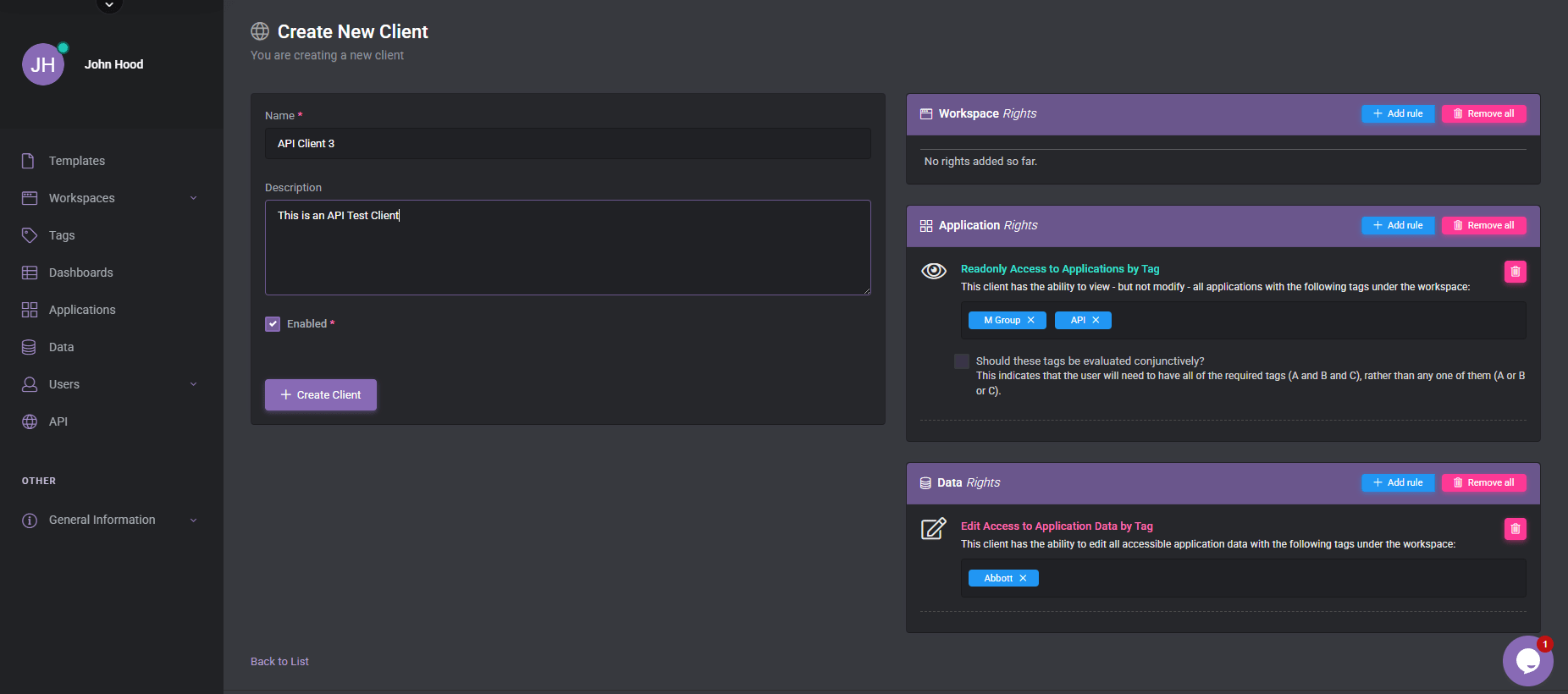Viewport: 1568px width, 694px height.
Task: Click the Name input field
Action: 567,144
